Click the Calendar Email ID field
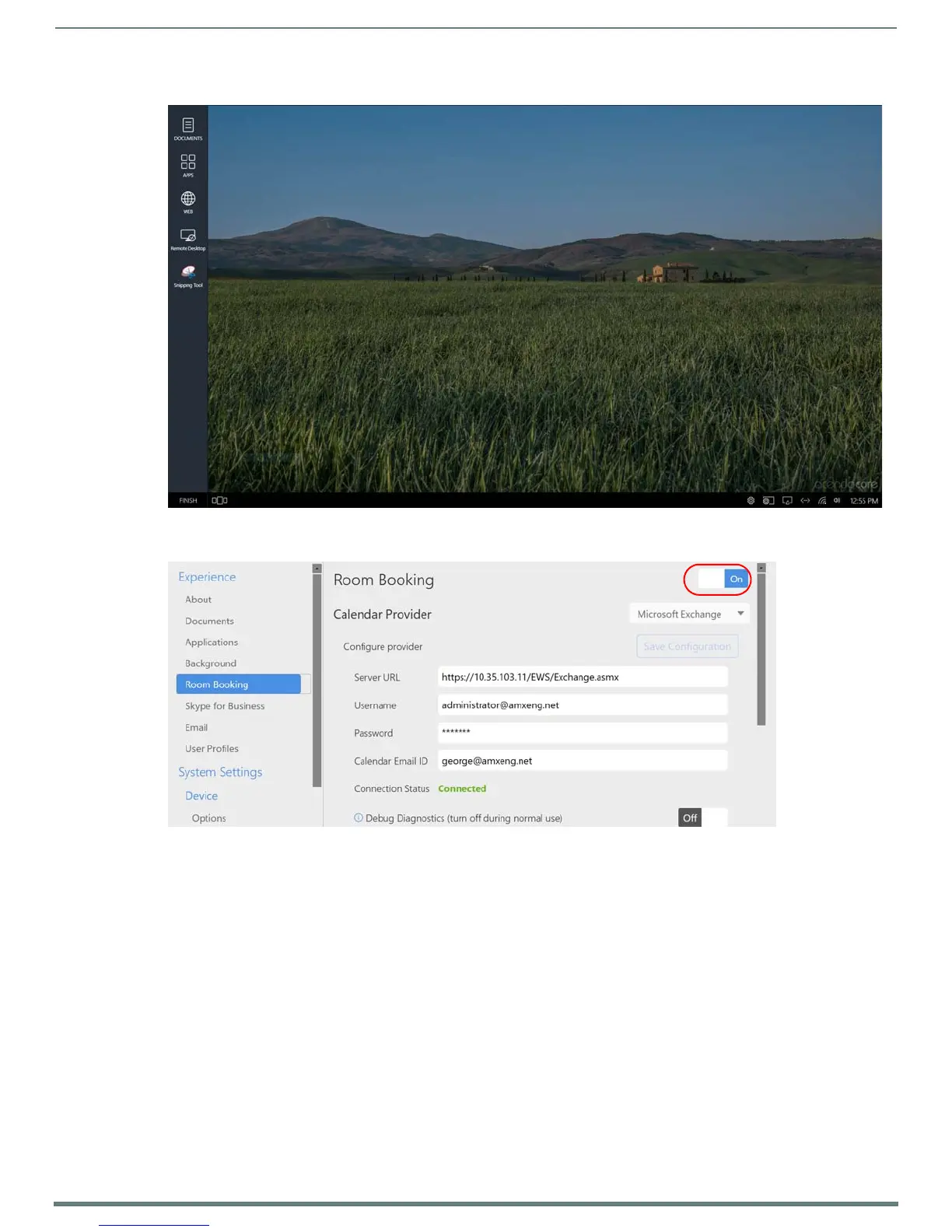 583,761
